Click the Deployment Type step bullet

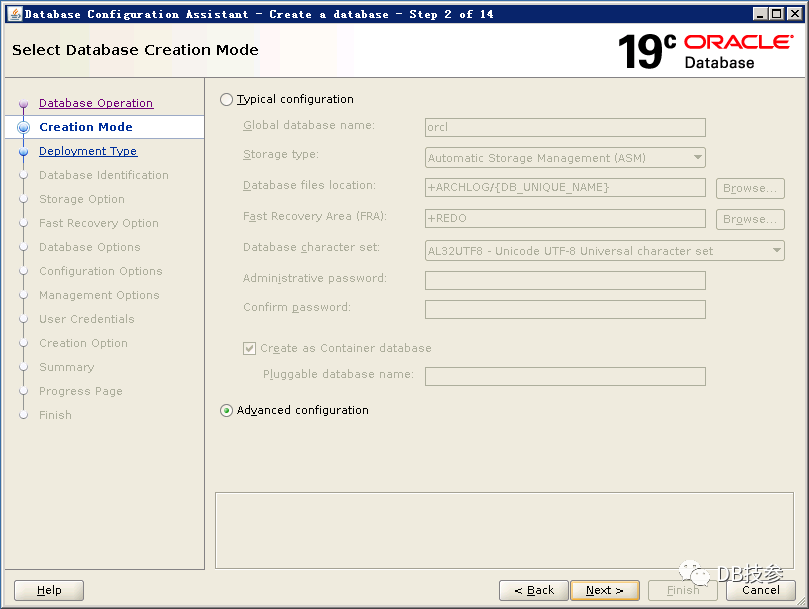(x=24, y=152)
